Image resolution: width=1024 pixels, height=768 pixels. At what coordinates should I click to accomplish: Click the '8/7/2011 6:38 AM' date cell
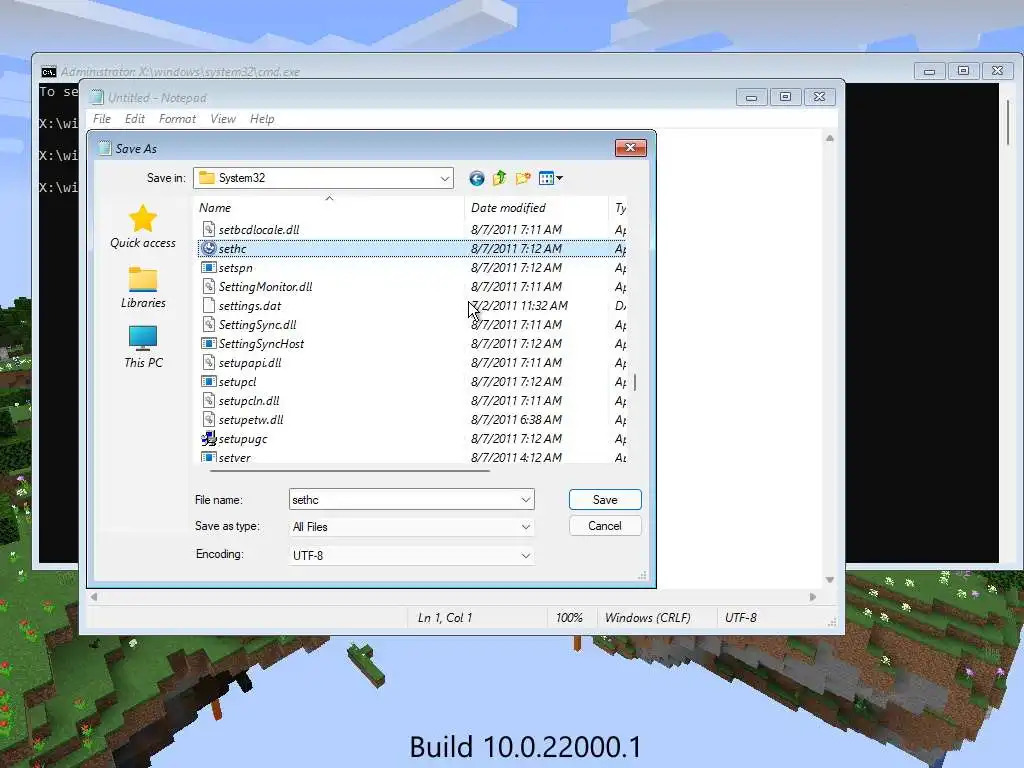click(516, 419)
